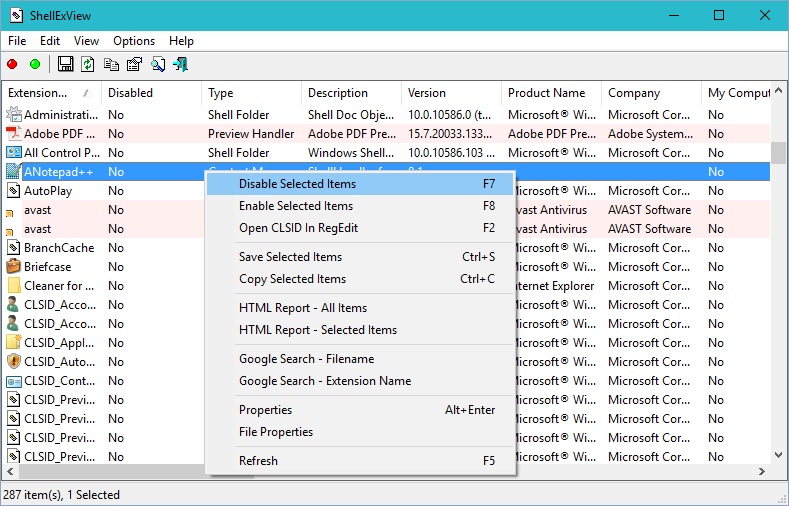Choose HTML Report - All Items
789x506 pixels.
[303, 308]
